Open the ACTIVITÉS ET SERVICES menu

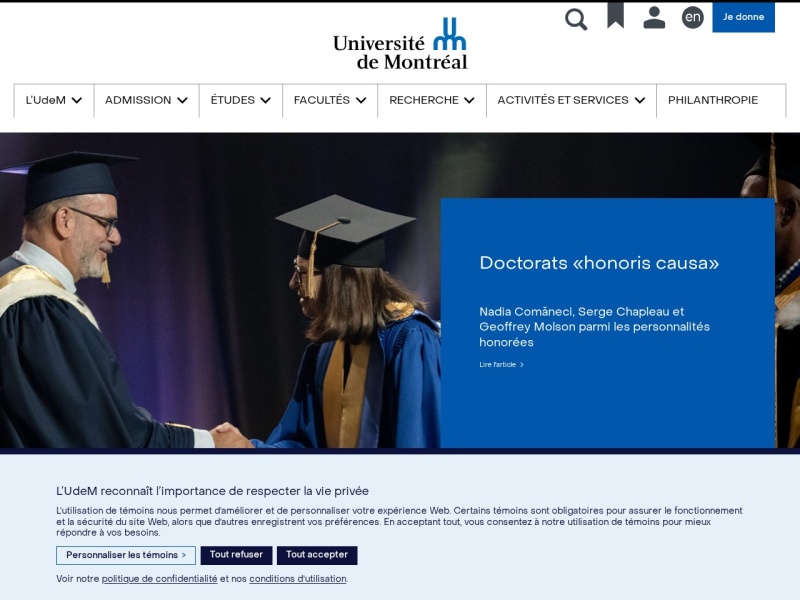coord(571,101)
